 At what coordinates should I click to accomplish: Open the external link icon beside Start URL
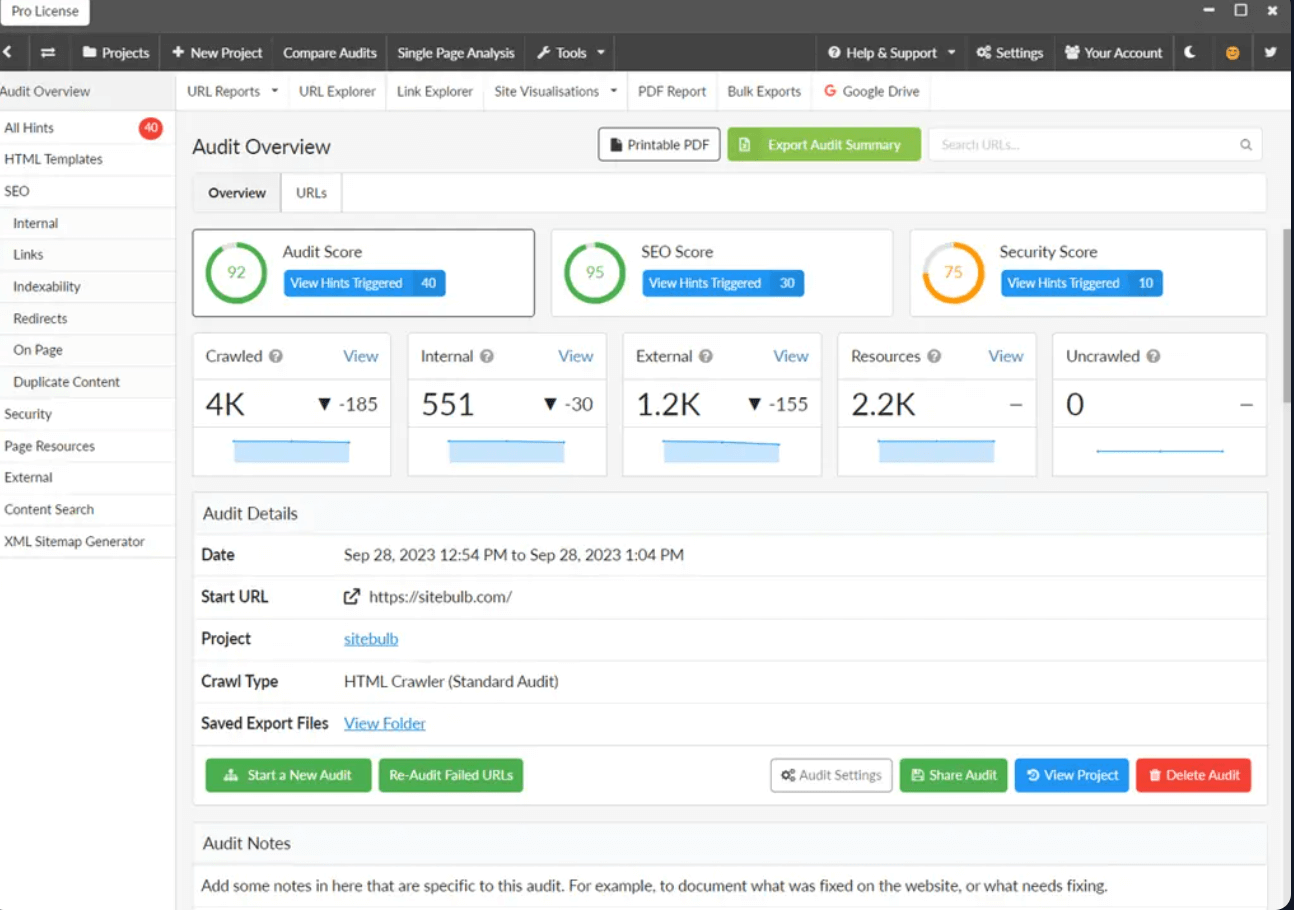[352, 597]
